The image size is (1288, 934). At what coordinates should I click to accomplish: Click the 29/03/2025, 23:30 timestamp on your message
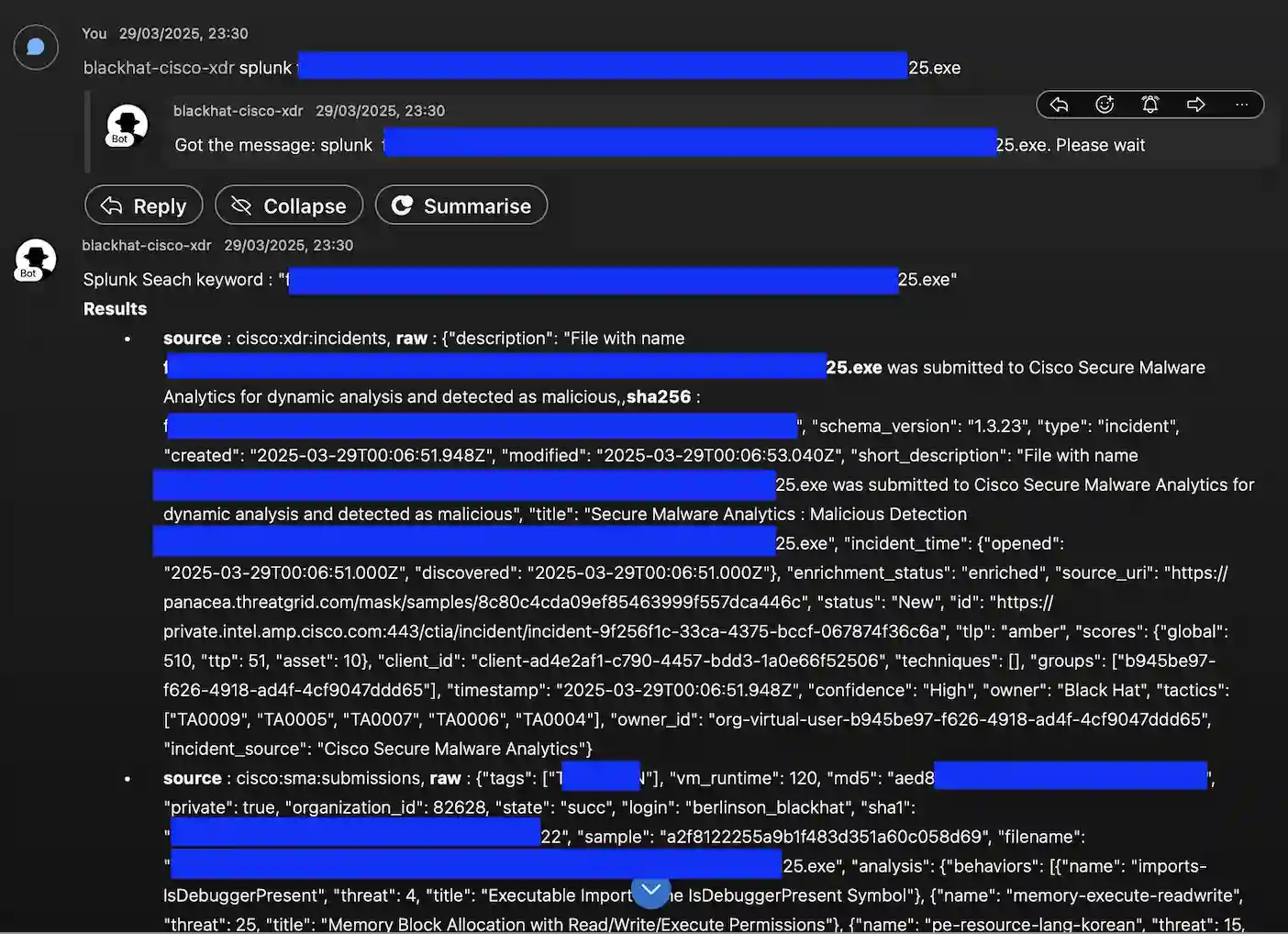(x=183, y=33)
